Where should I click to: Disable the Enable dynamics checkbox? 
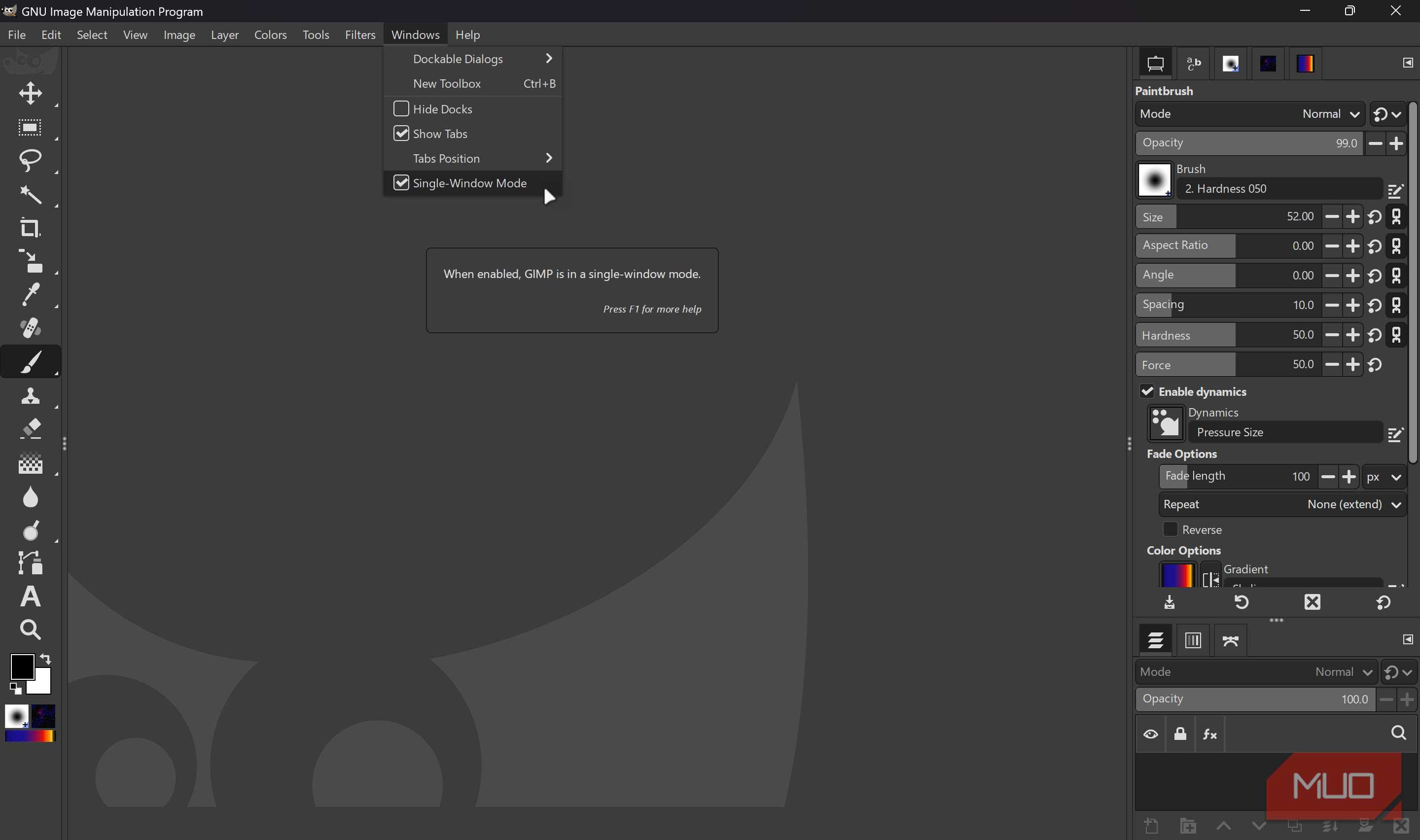tap(1147, 392)
